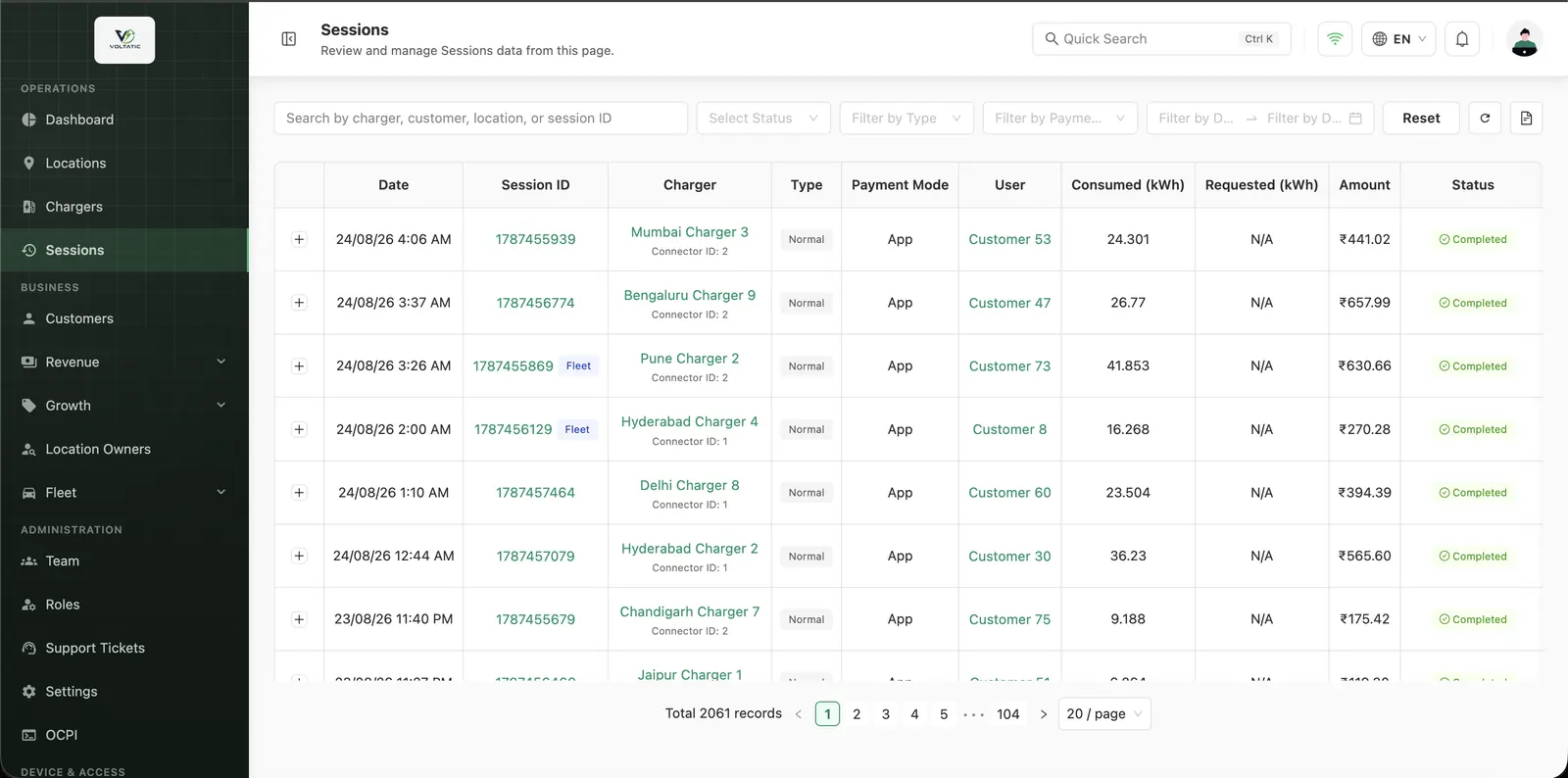Open the user avatar profile menu
Image resolution: width=1568 pixels, height=778 pixels.
pyautogui.click(x=1524, y=39)
